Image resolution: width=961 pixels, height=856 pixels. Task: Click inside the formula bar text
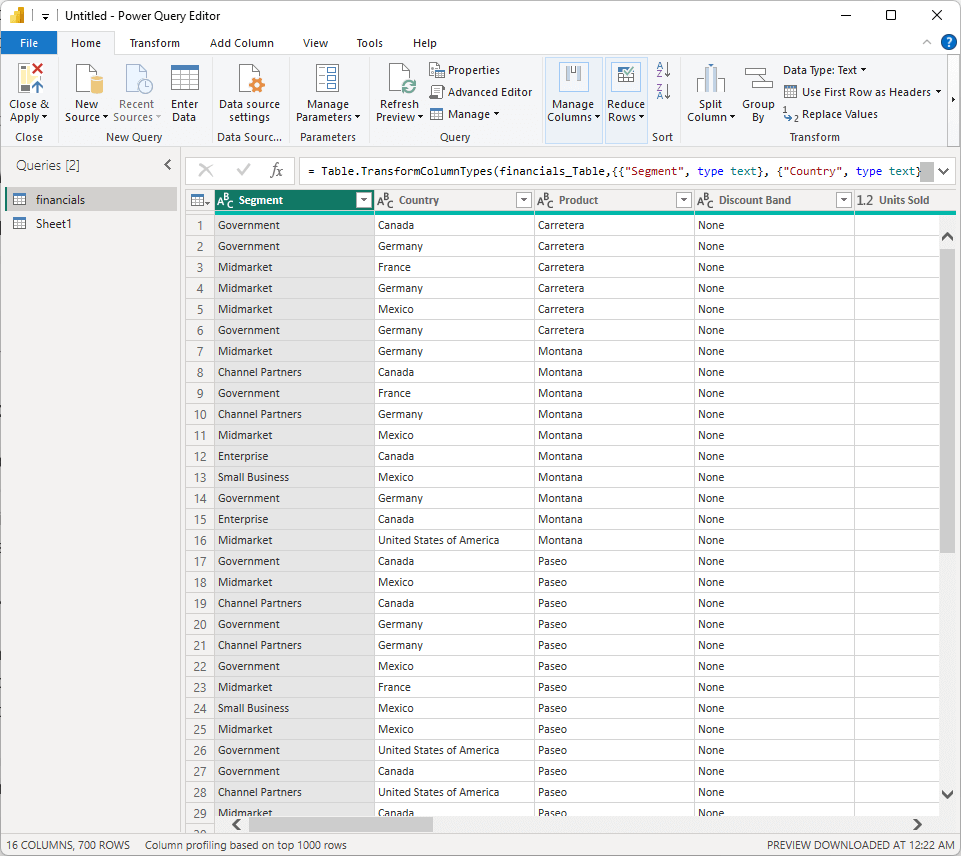(613, 171)
